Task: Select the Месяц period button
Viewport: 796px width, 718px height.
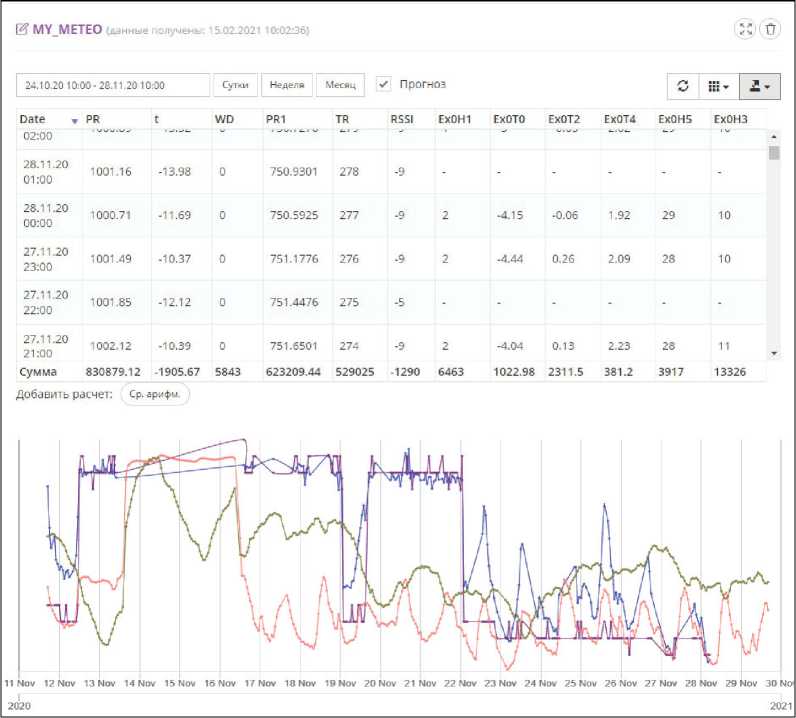Action: pyautogui.click(x=341, y=85)
